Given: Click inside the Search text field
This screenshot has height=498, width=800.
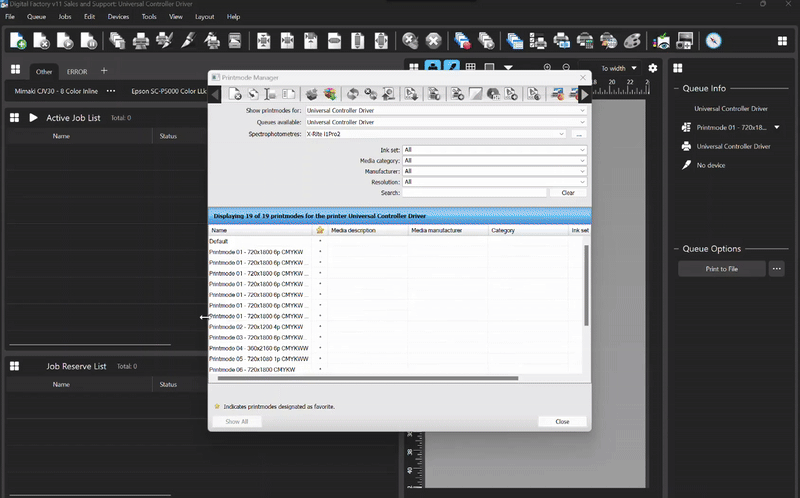Looking at the screenshot, I should point(474,192).
